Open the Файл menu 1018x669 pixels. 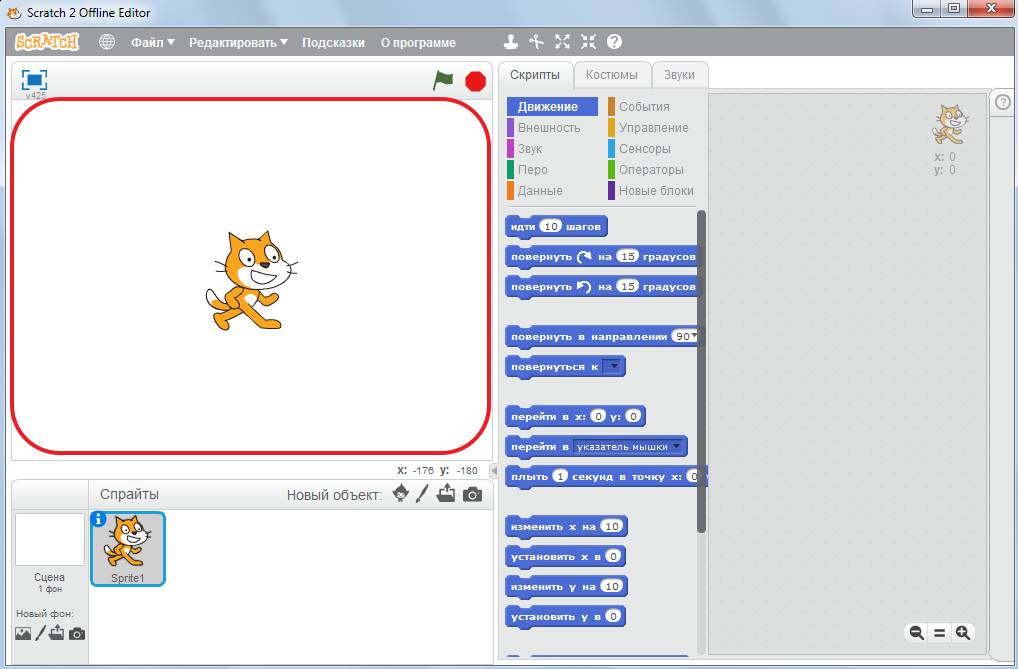point(153,43)
